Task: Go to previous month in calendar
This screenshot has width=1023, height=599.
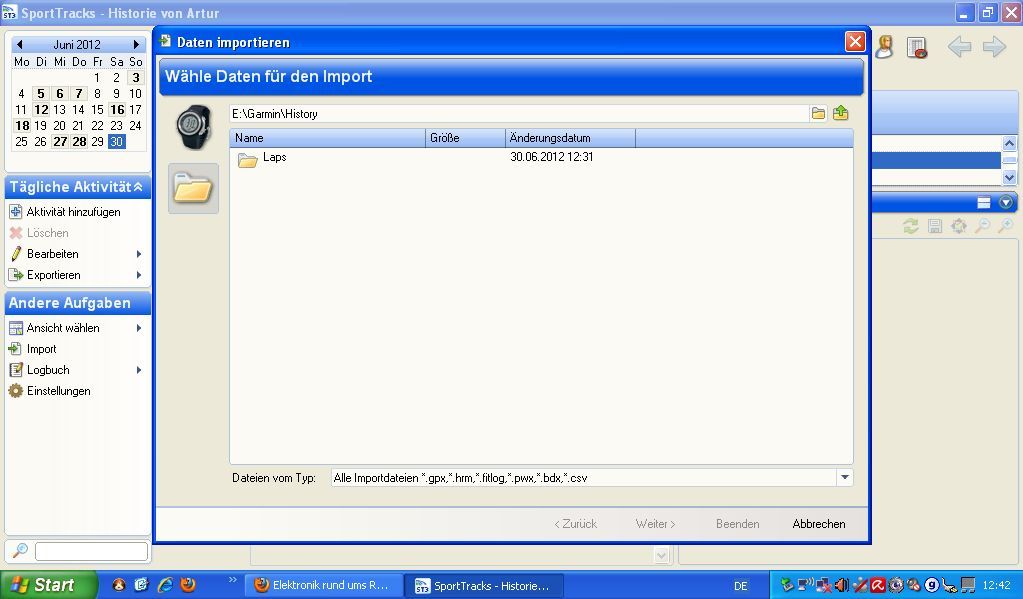Action: pyautogui.click(x=19, y=45)
